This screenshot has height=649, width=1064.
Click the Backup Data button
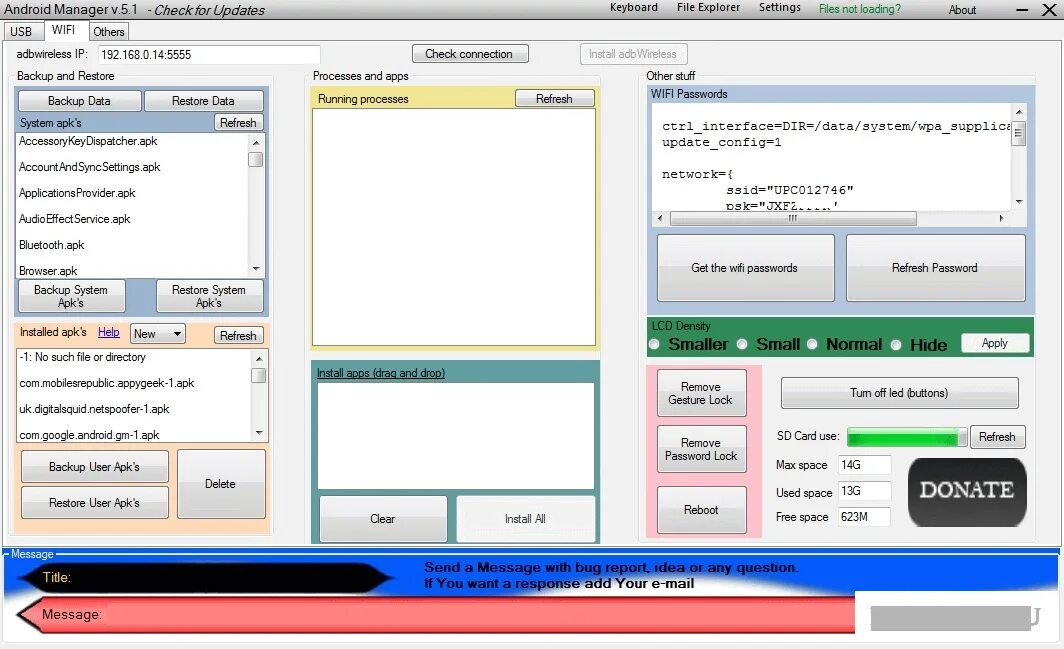pos(79,100)
